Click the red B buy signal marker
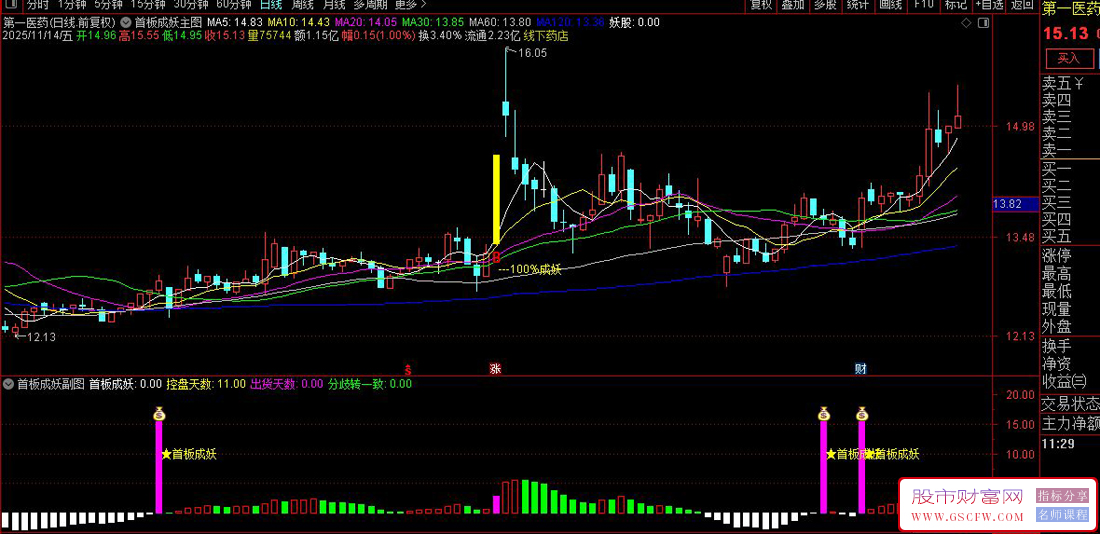 click(495, 256)
